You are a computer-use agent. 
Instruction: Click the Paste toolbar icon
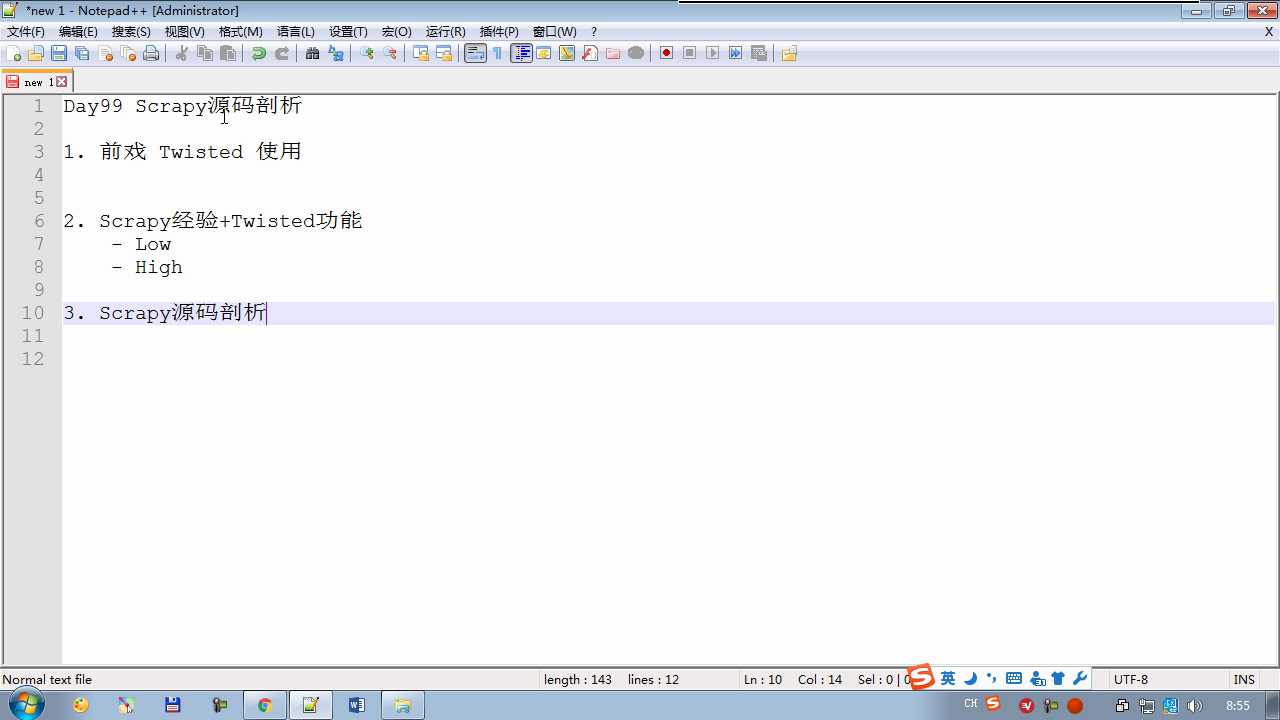click(x=227, y=54)
